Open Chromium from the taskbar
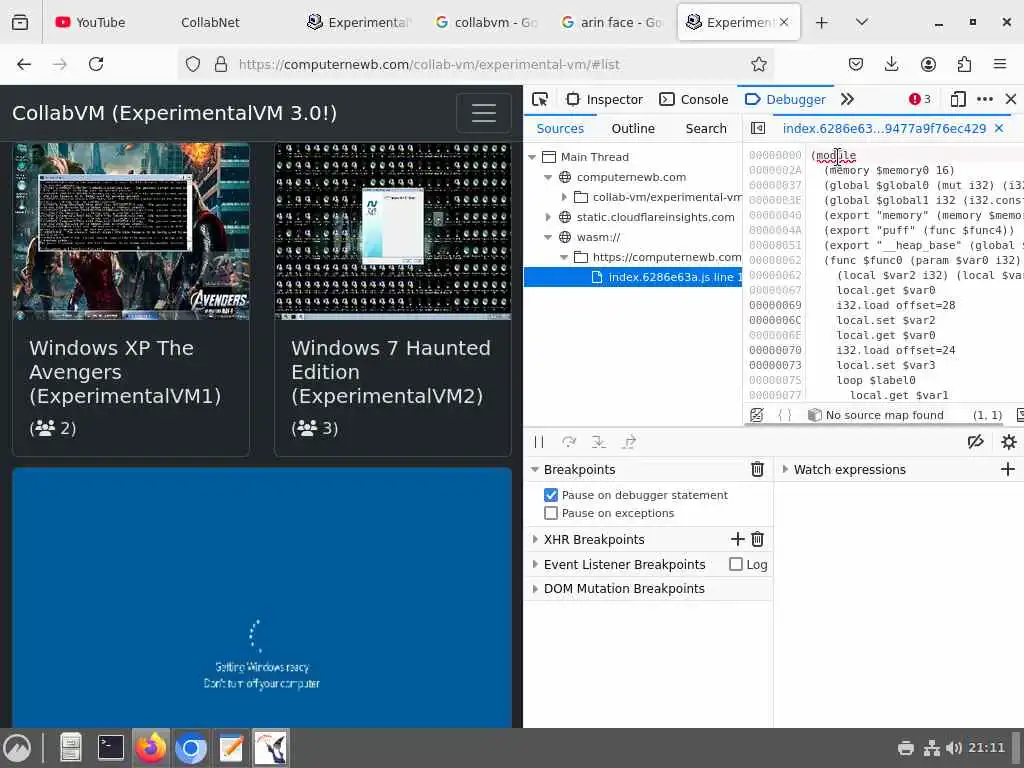This screenshot has width=1024, height=768. coord(191,748)
